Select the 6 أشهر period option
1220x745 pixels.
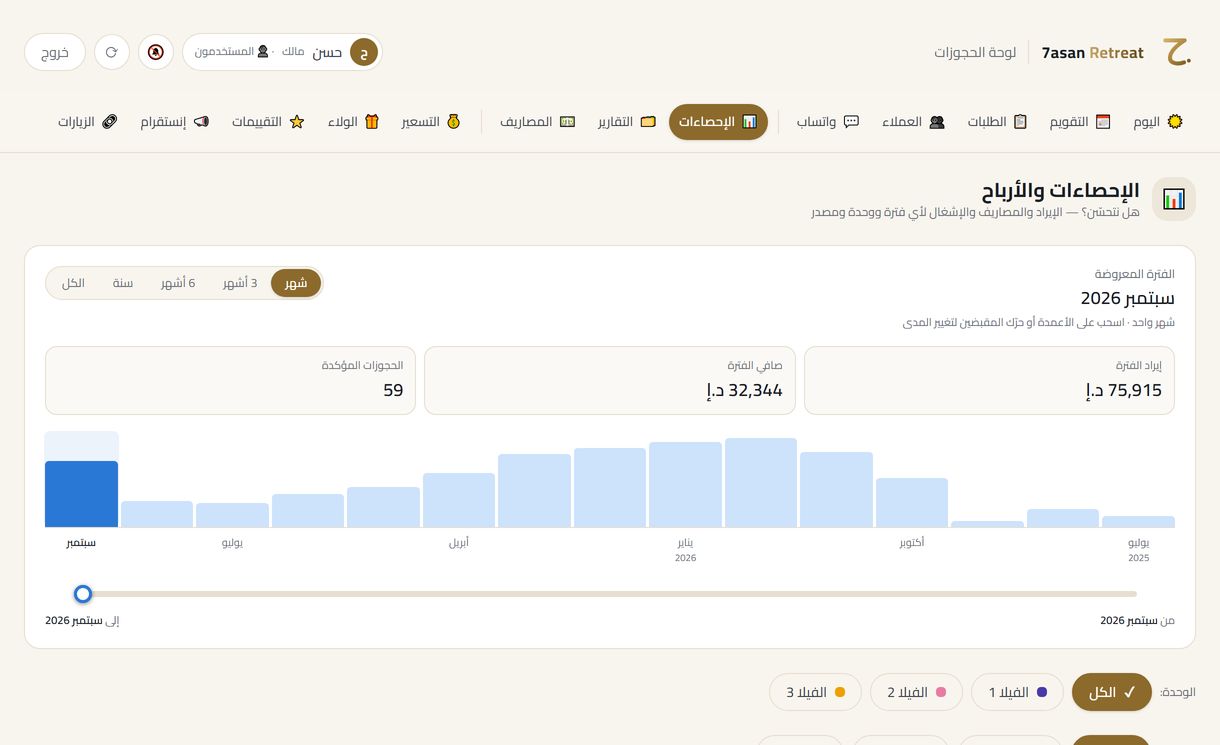pos(178,283)
